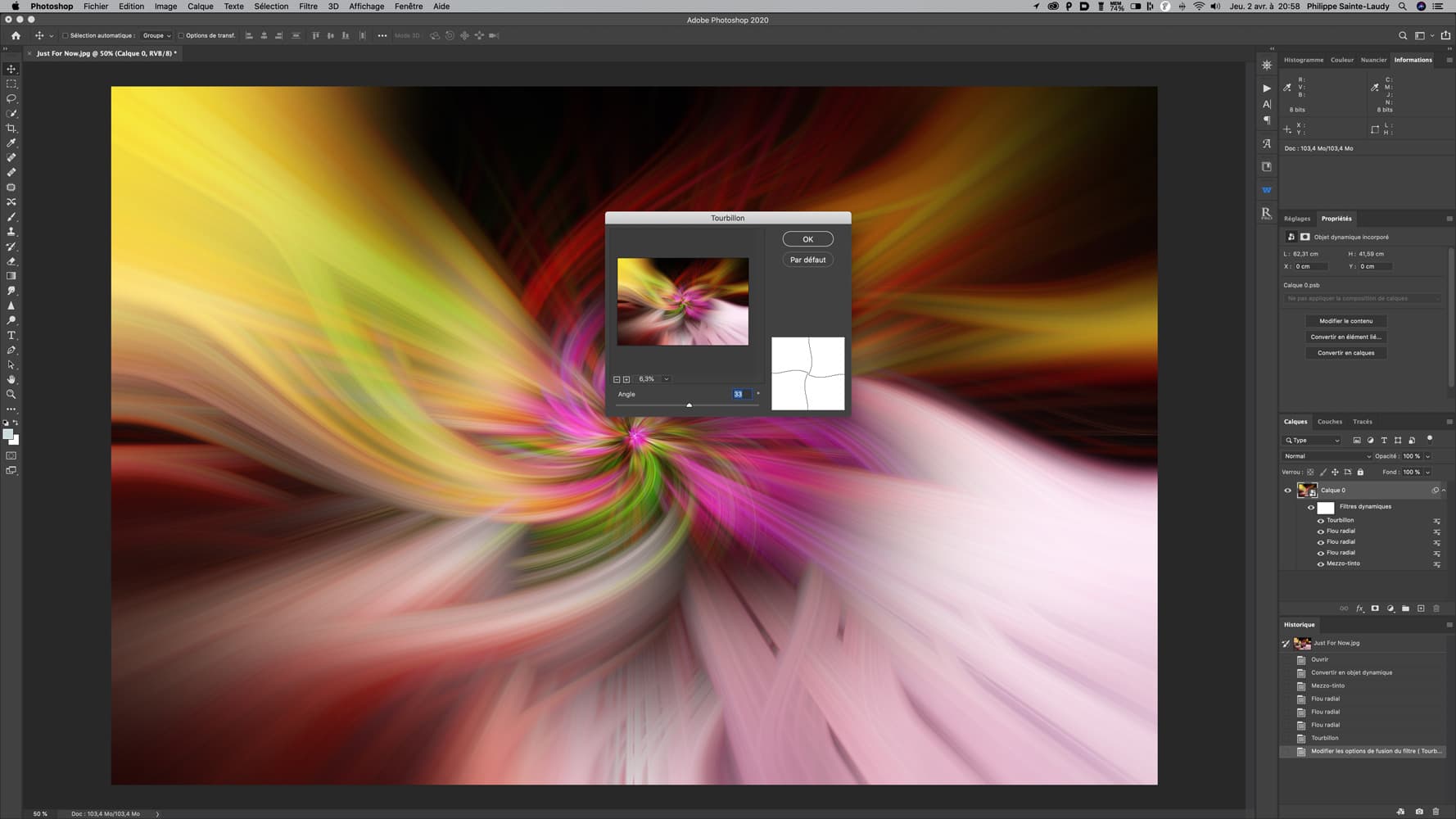Image resolution: width=1456 pixels, height=819 pixels.
Task: Click the Angle slider handle
Action: [x=689, y=405]
